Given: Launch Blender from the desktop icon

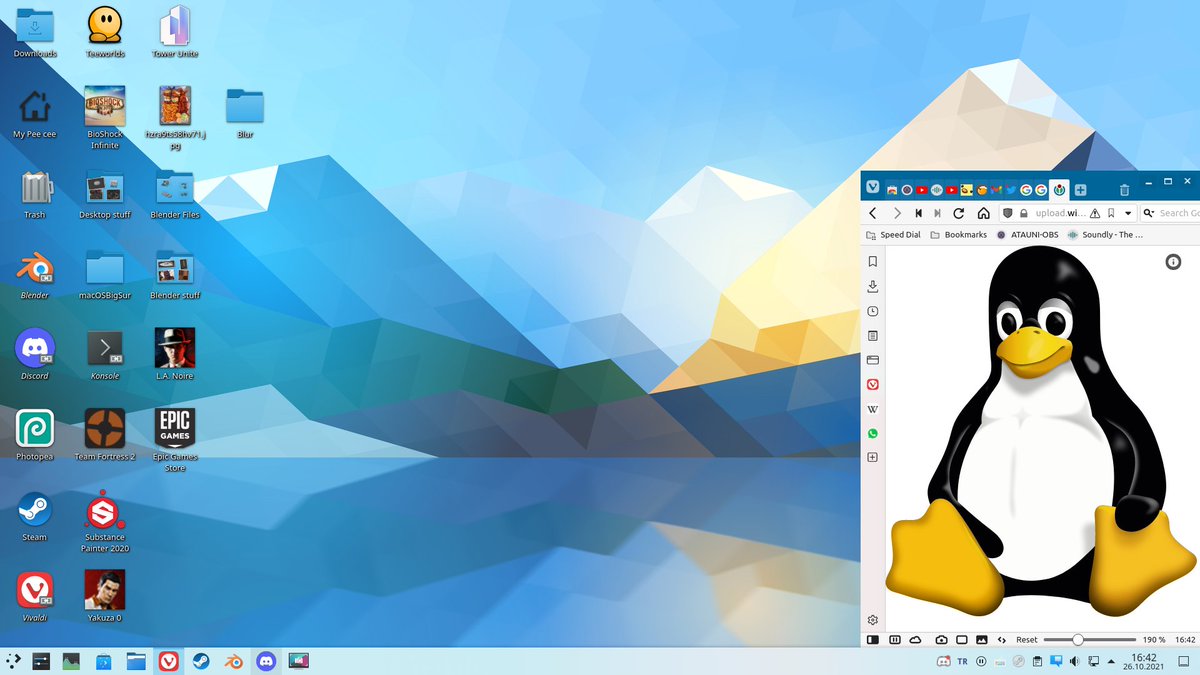Looking at the screenshot, I should [35, 274].
